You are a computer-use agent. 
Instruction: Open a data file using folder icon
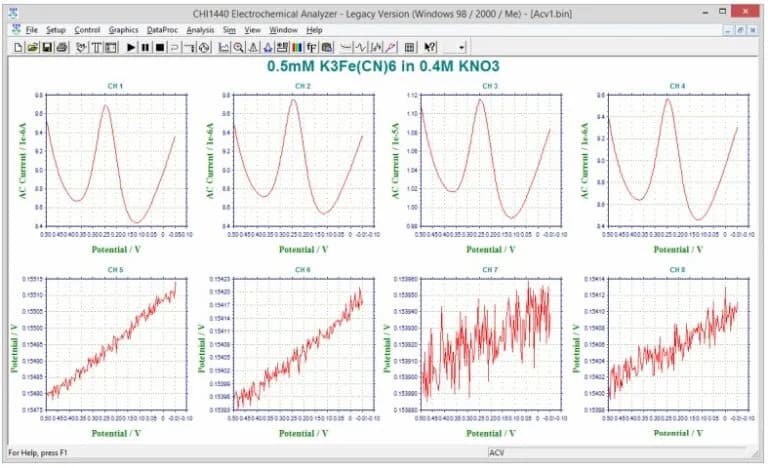33,47
